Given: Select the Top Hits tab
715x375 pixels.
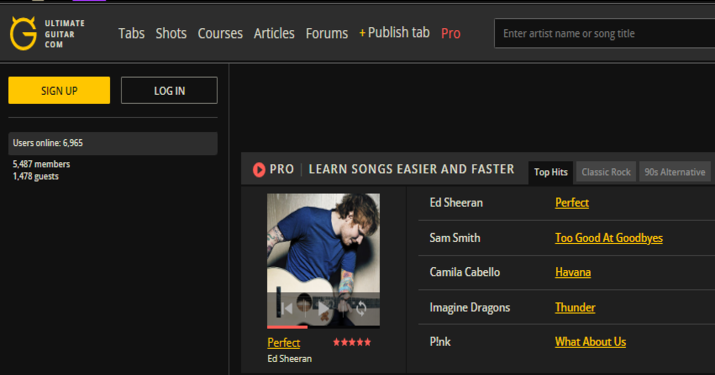Looking at the screenshot, I should [x=551, y=172].
